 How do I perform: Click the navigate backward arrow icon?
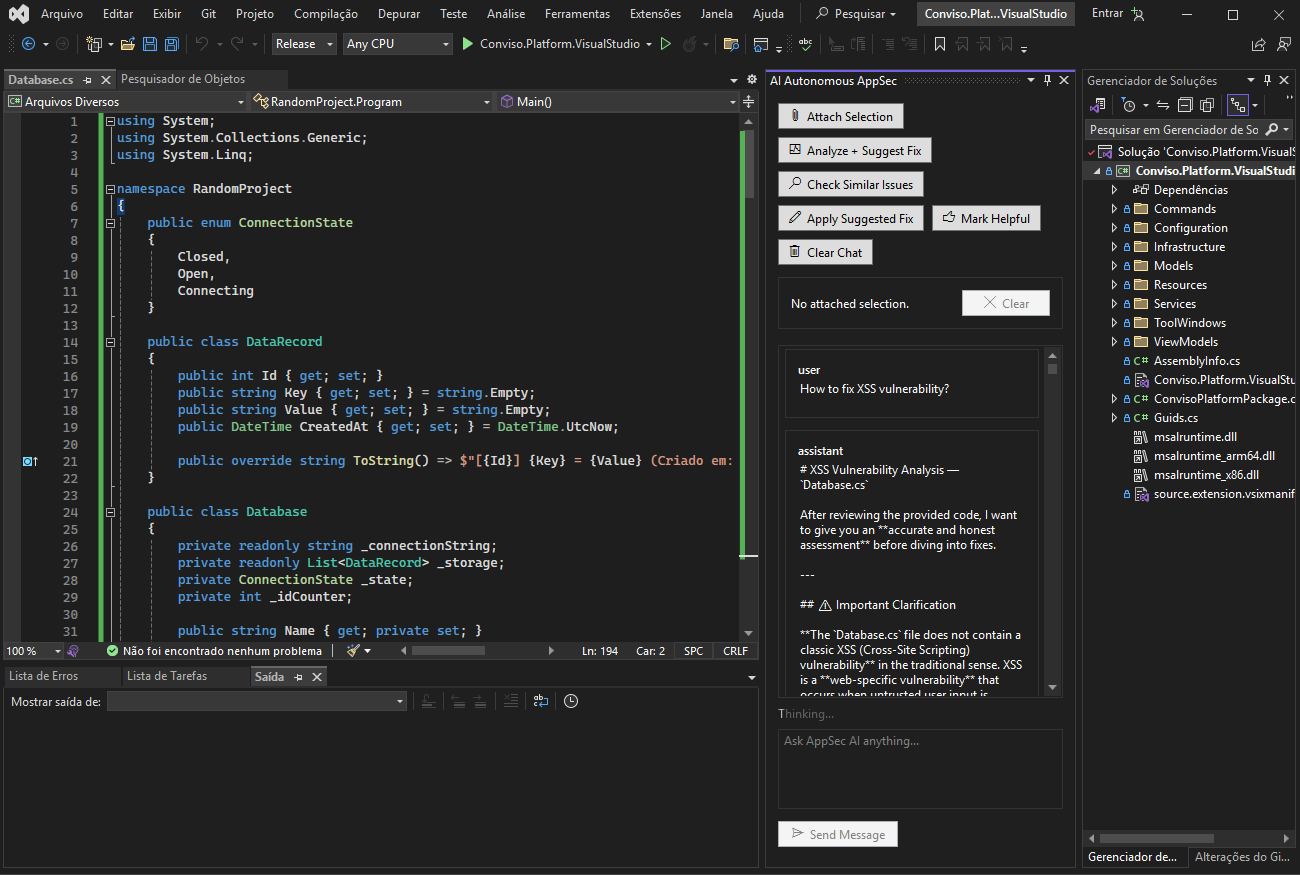28,44
